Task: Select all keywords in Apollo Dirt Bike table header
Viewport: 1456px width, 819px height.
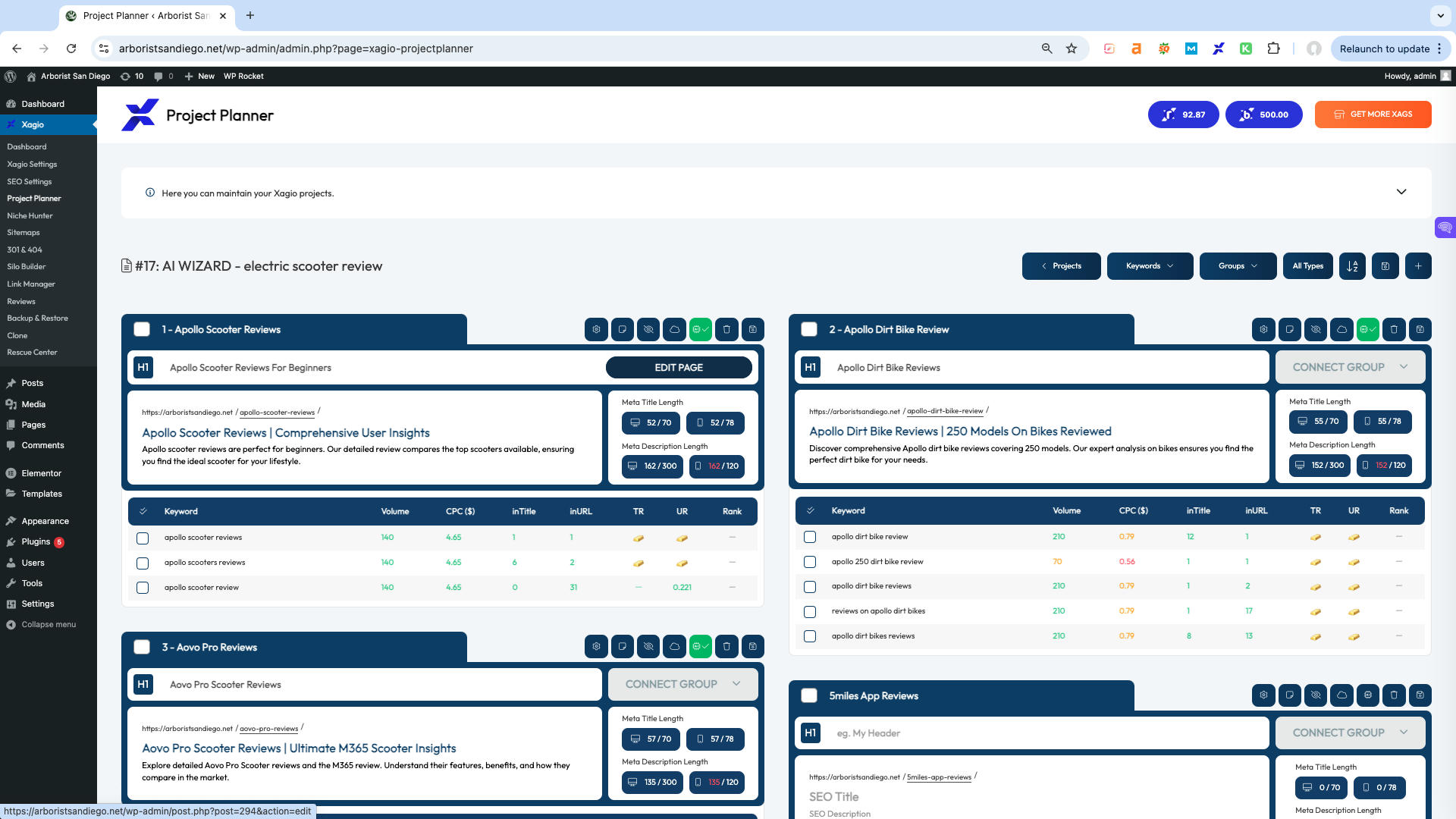Action: coord(810,510)
